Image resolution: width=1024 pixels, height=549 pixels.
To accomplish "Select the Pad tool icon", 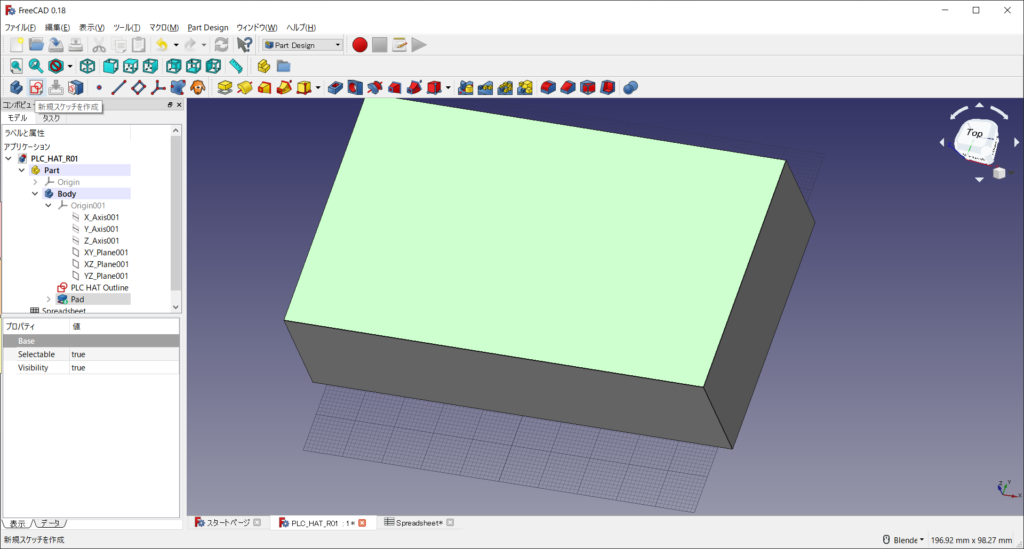I will 225,88.
